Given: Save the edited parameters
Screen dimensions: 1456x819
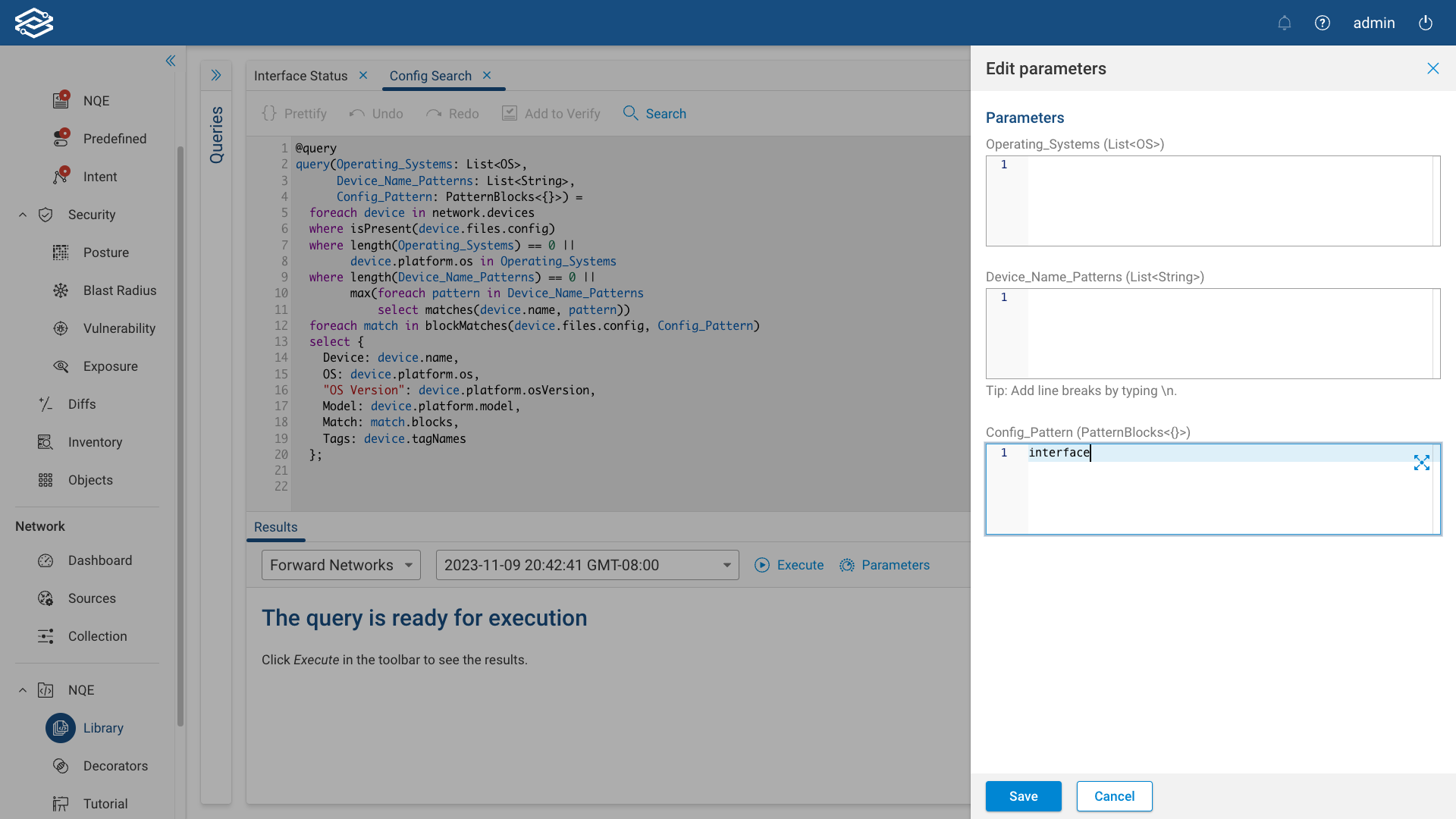Looking at the screenshot, I should point(1023,796).
